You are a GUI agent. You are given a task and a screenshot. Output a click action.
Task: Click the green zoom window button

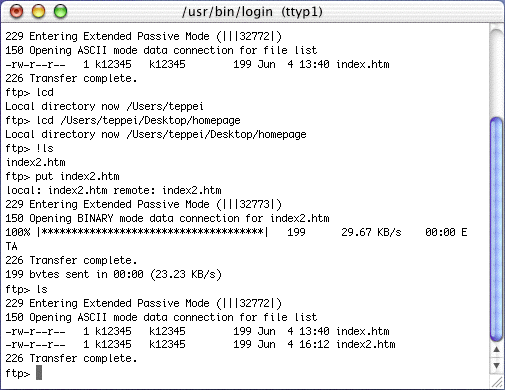[60, 12]
